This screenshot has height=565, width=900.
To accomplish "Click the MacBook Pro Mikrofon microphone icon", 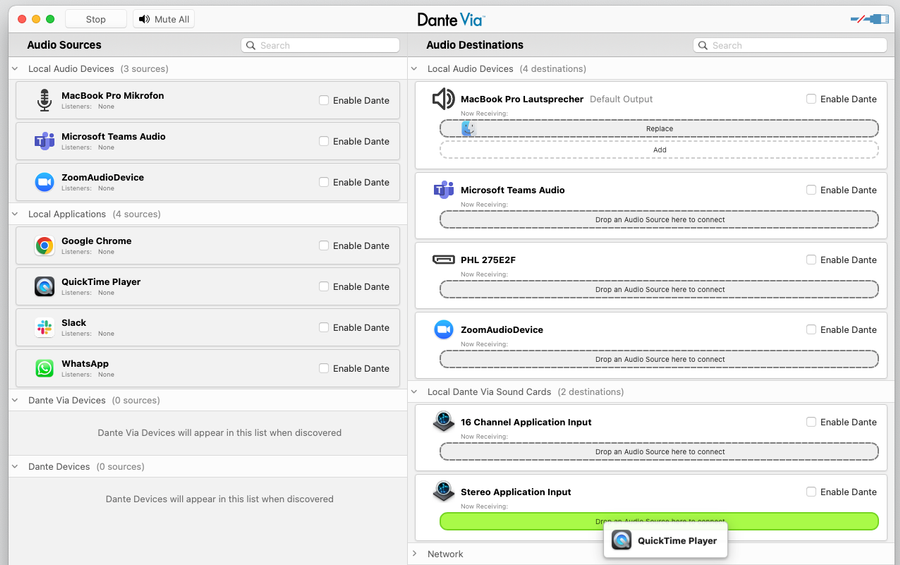I will click(44, 100).
